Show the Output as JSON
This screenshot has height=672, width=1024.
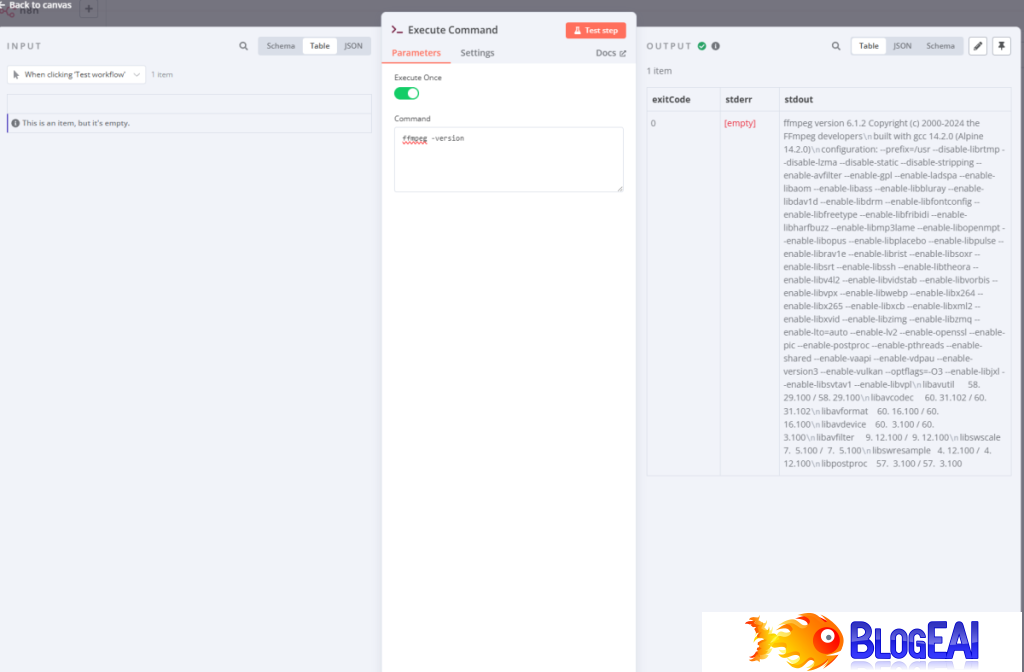[902, 46]
